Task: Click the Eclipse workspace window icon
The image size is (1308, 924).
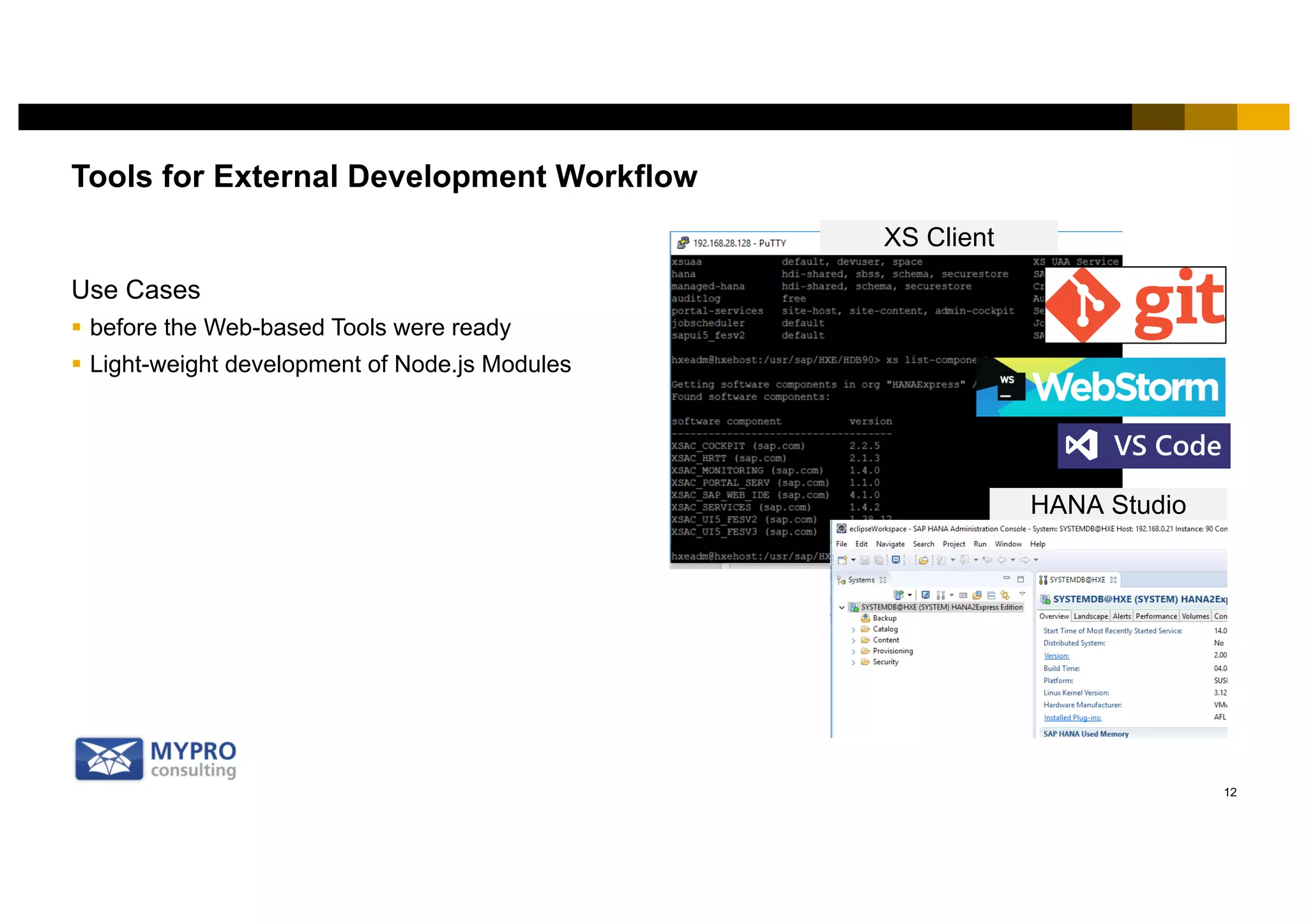Action: 842,529
